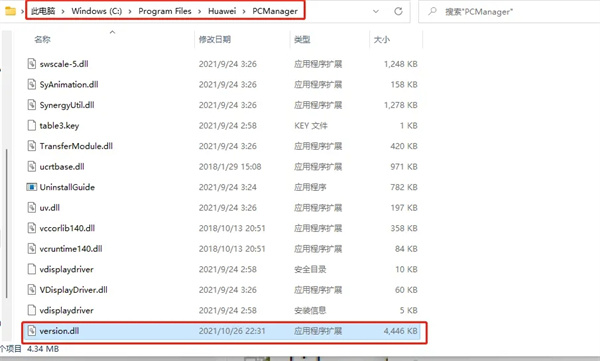Viewport: 600px width, 361px height.
Task: Expand the chevron after Huawei breadcrumb
Action: coord(244,11)
